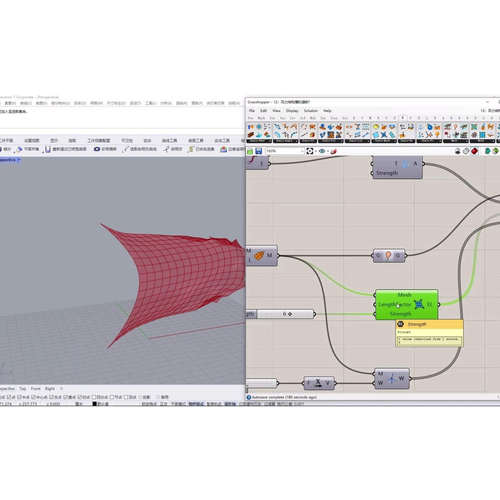Image resolution: width=500 pixels, height=500 pixels.
Task: Enable the first unchecked osnap checkbox
Action: pos(94,397)
